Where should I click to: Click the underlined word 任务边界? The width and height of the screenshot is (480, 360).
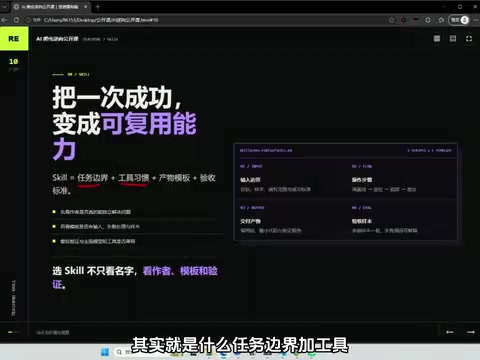point(92,178)
